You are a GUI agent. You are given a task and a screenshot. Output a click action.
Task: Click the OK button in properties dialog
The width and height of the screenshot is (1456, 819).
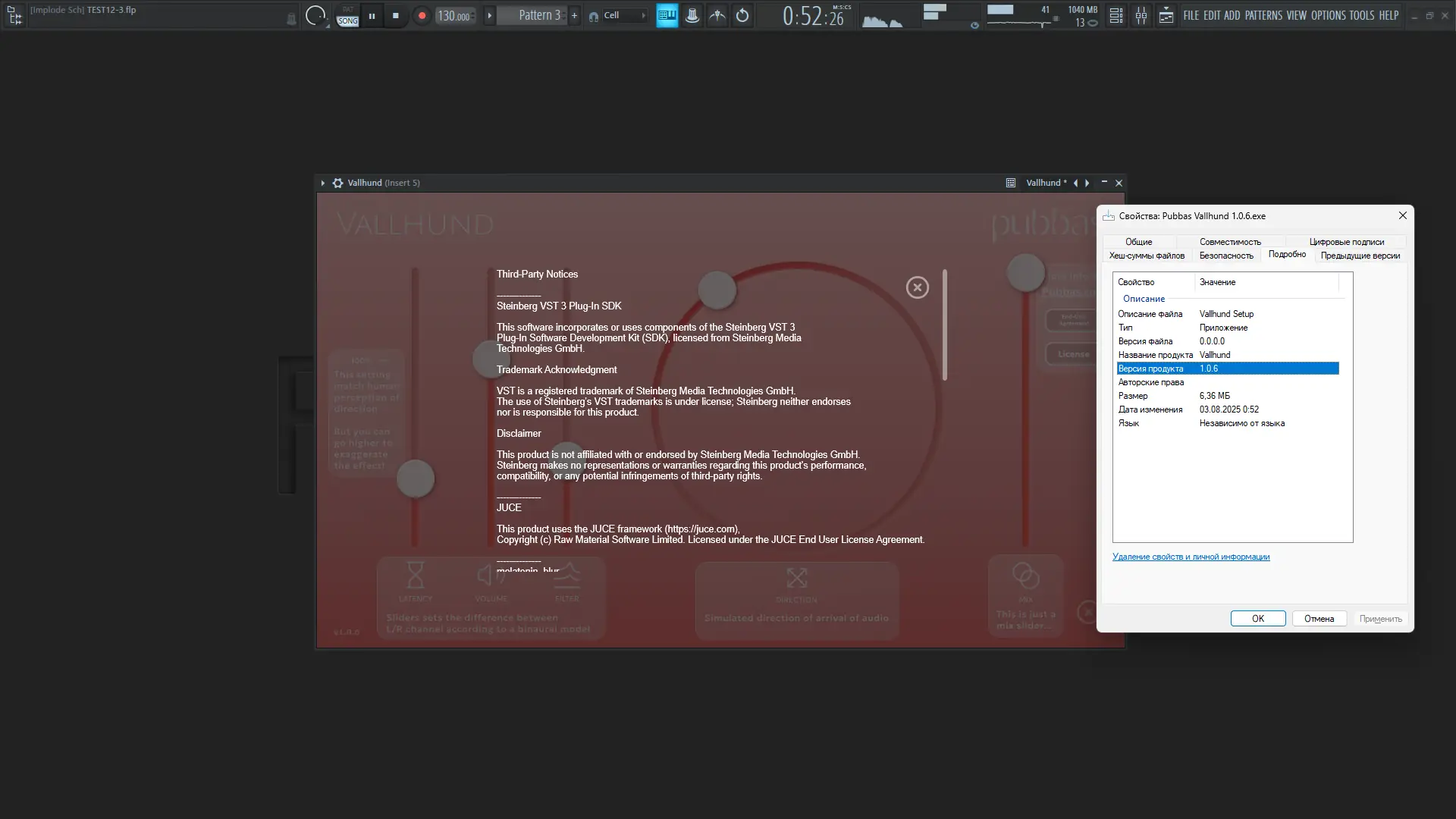tap(1257, 619)
